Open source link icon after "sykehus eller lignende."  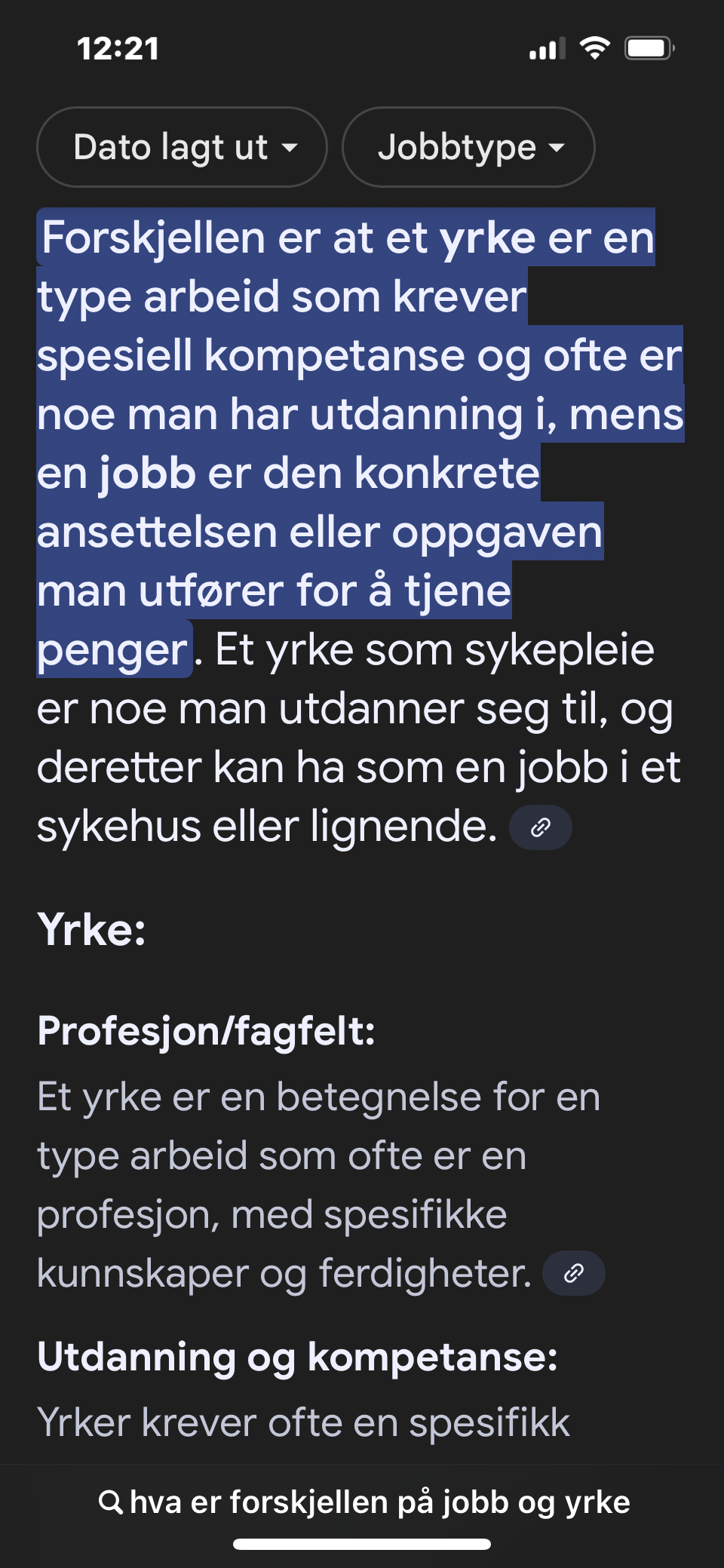tap(540, 828)
